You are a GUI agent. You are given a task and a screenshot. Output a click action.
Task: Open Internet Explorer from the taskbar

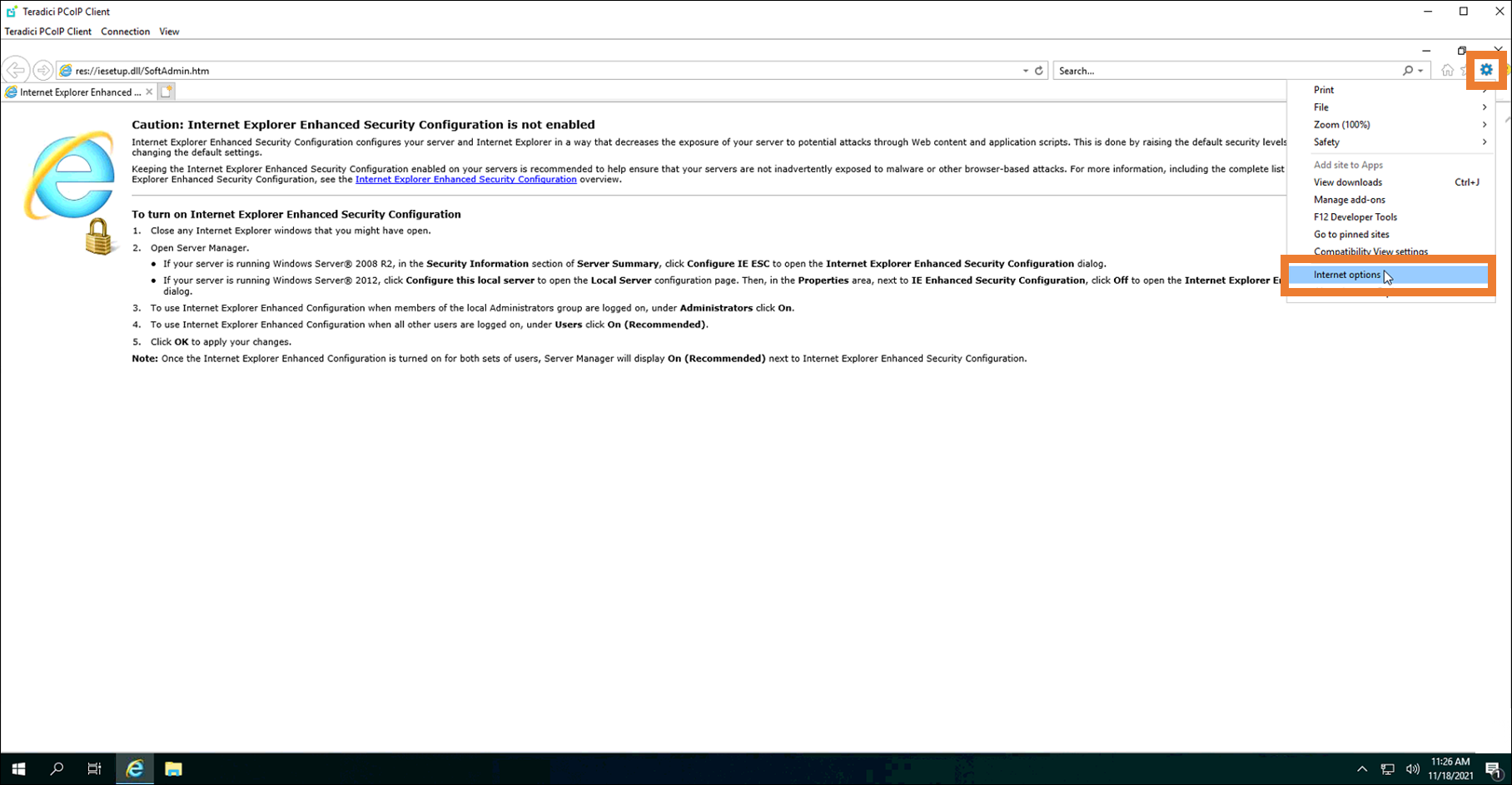click(134, 769)
